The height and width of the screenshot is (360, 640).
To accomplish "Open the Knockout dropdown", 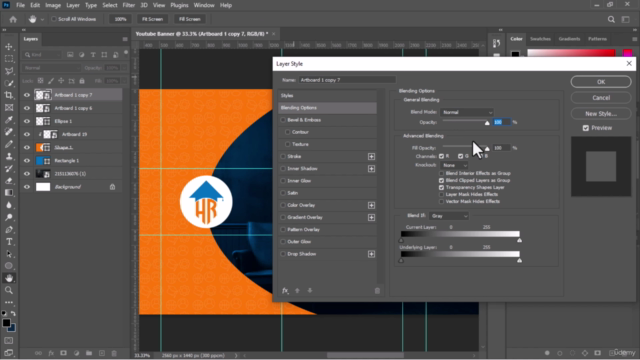I will click(x=454, y=165).
